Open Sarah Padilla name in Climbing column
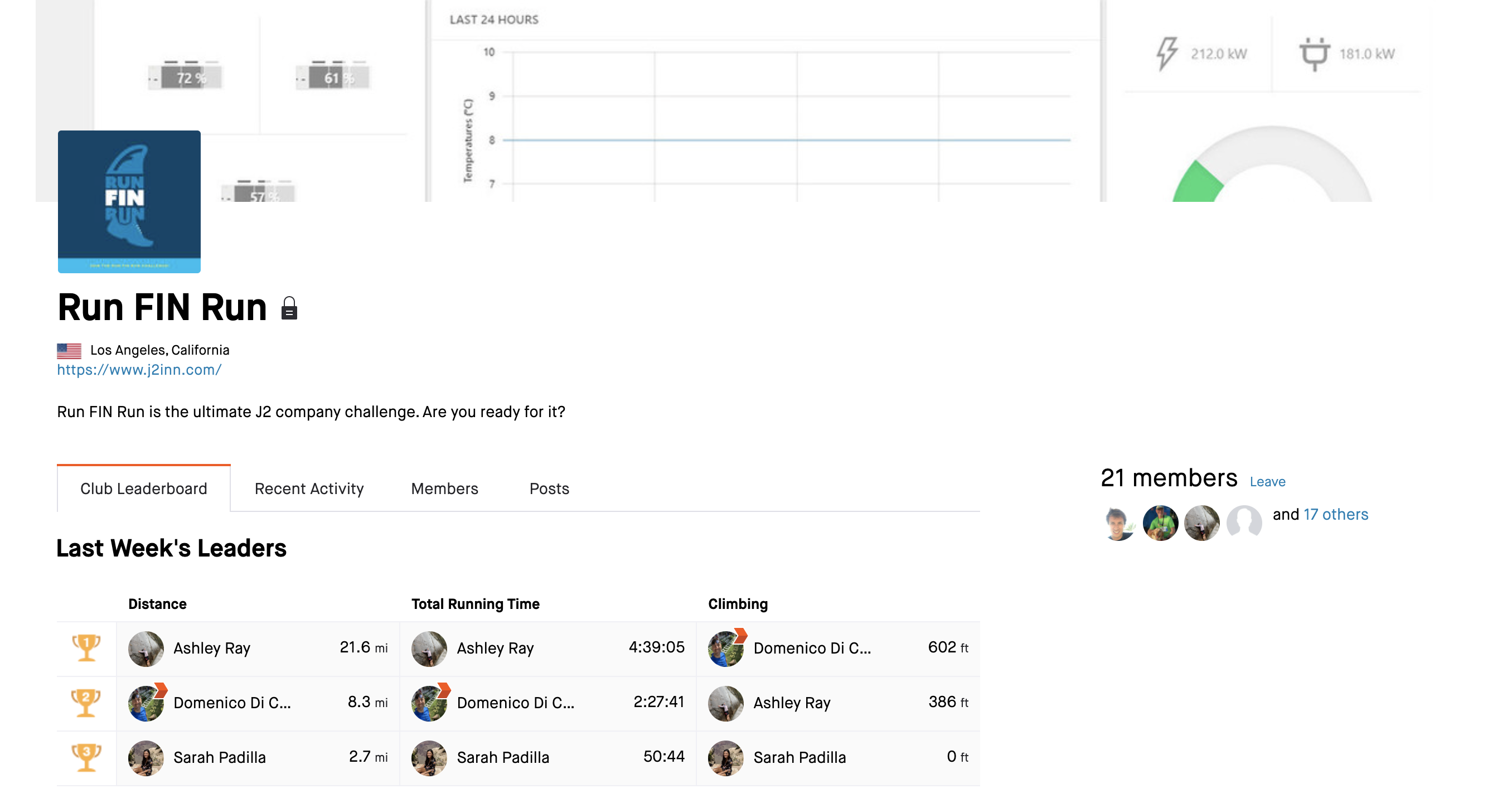This screenshot has height=803, width=1512. point(799,757)
